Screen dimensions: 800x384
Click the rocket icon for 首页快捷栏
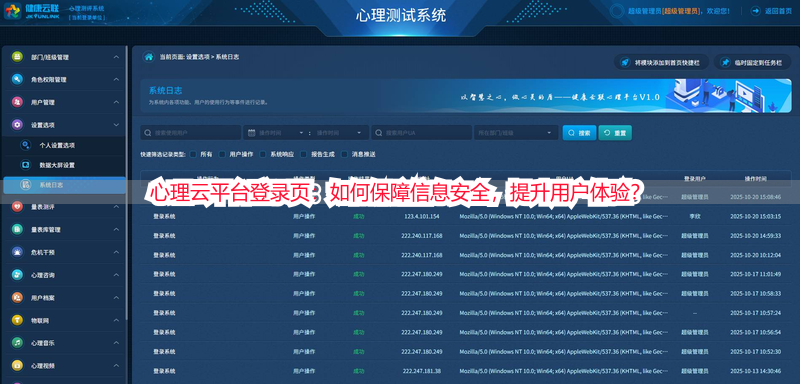click(624, 62)
